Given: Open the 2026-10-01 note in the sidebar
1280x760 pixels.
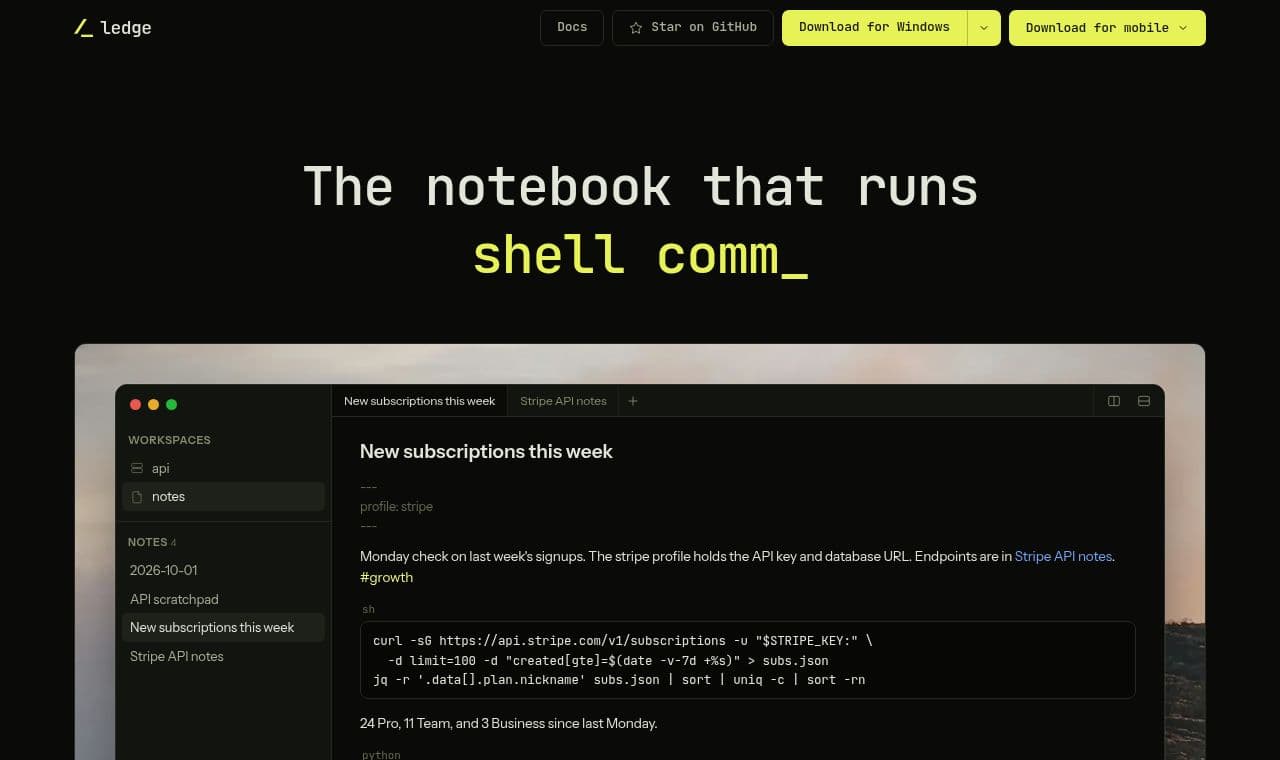Looking at the screenshot, I should [x=223, y=570].
